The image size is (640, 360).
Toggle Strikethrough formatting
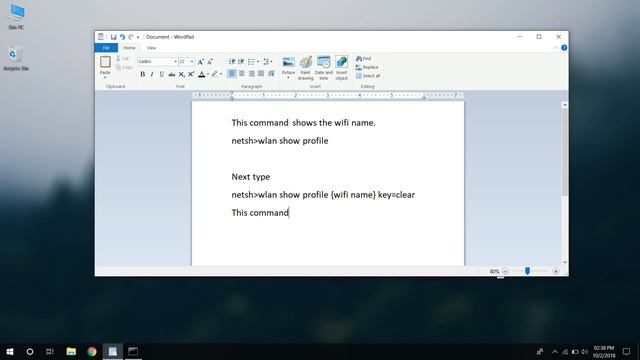click(x=172, y=74)
